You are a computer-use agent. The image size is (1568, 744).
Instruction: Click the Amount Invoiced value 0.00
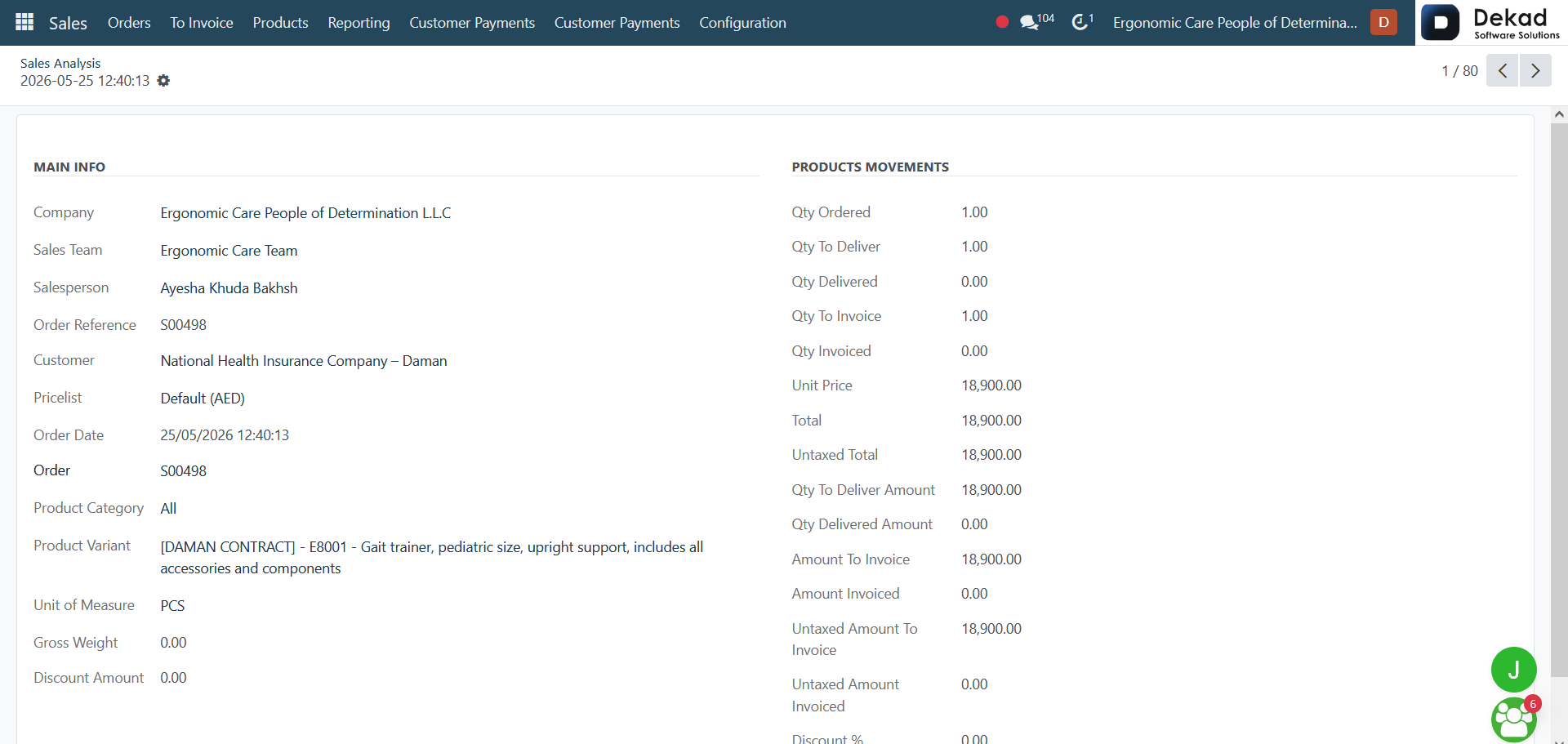pos(974,594)
